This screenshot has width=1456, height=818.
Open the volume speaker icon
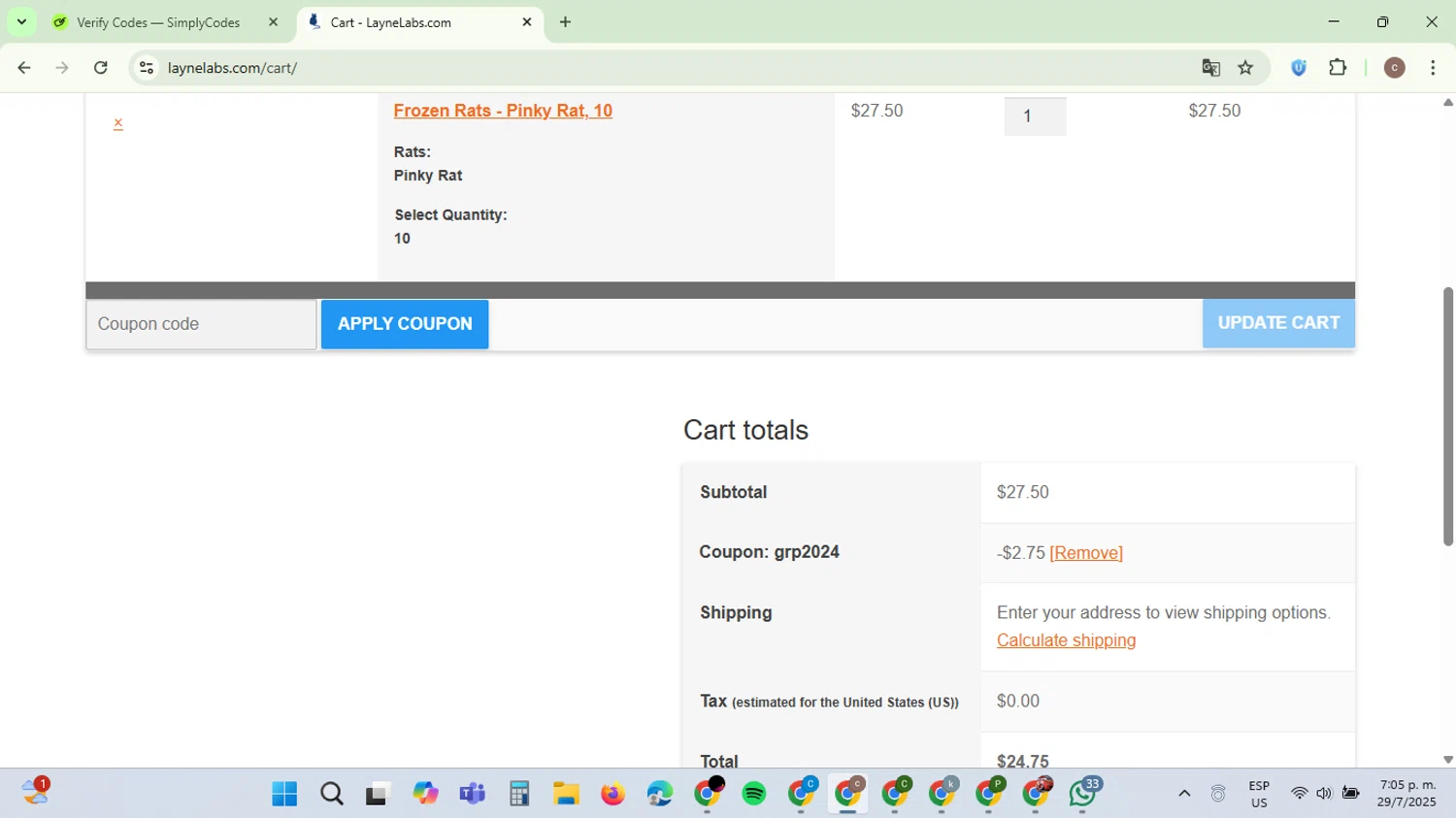pyautogui.click(x=1324, y=794)
